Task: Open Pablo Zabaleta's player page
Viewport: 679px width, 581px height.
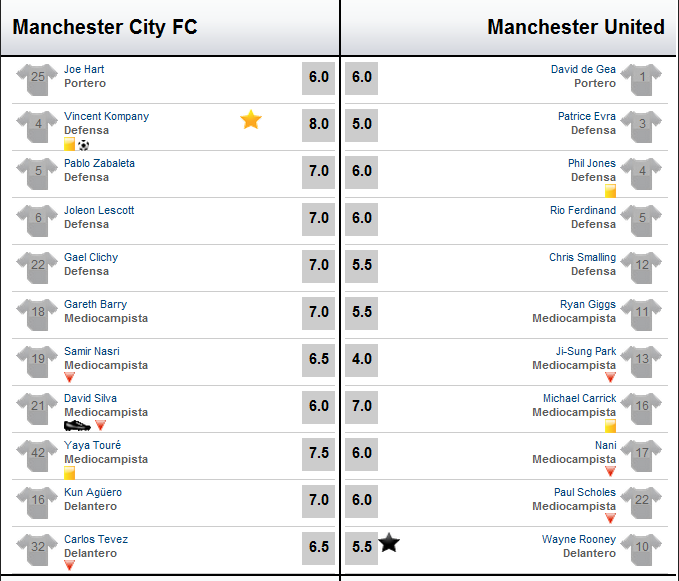Action: click(99, 163)
